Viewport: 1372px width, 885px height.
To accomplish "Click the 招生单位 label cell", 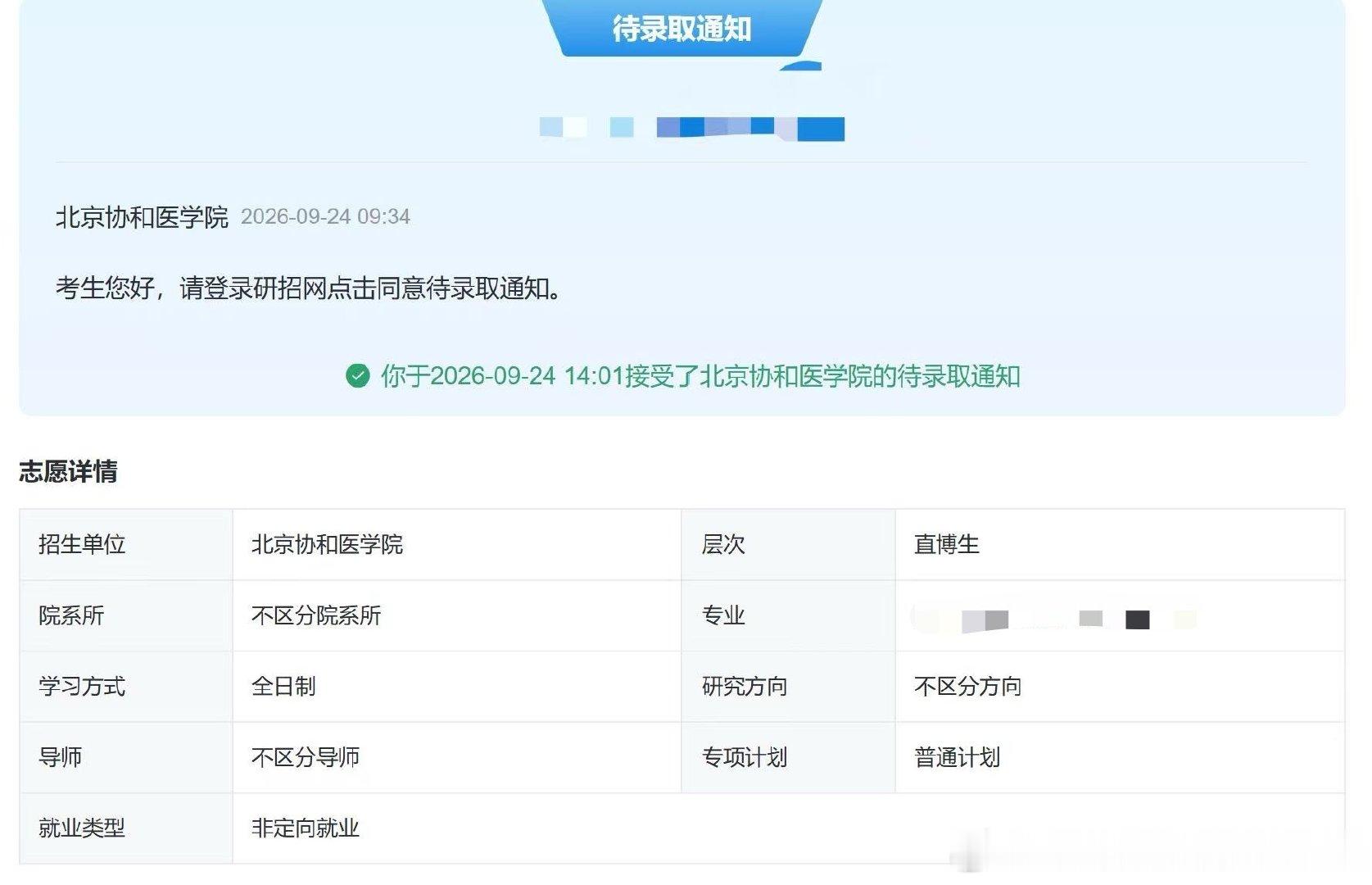I will [126, 545].
